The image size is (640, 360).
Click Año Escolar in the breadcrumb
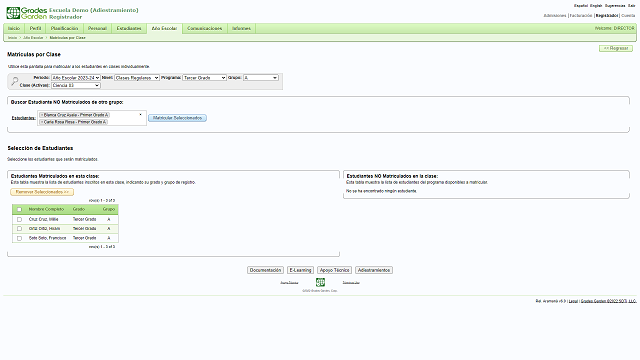[x=33, y=38]
